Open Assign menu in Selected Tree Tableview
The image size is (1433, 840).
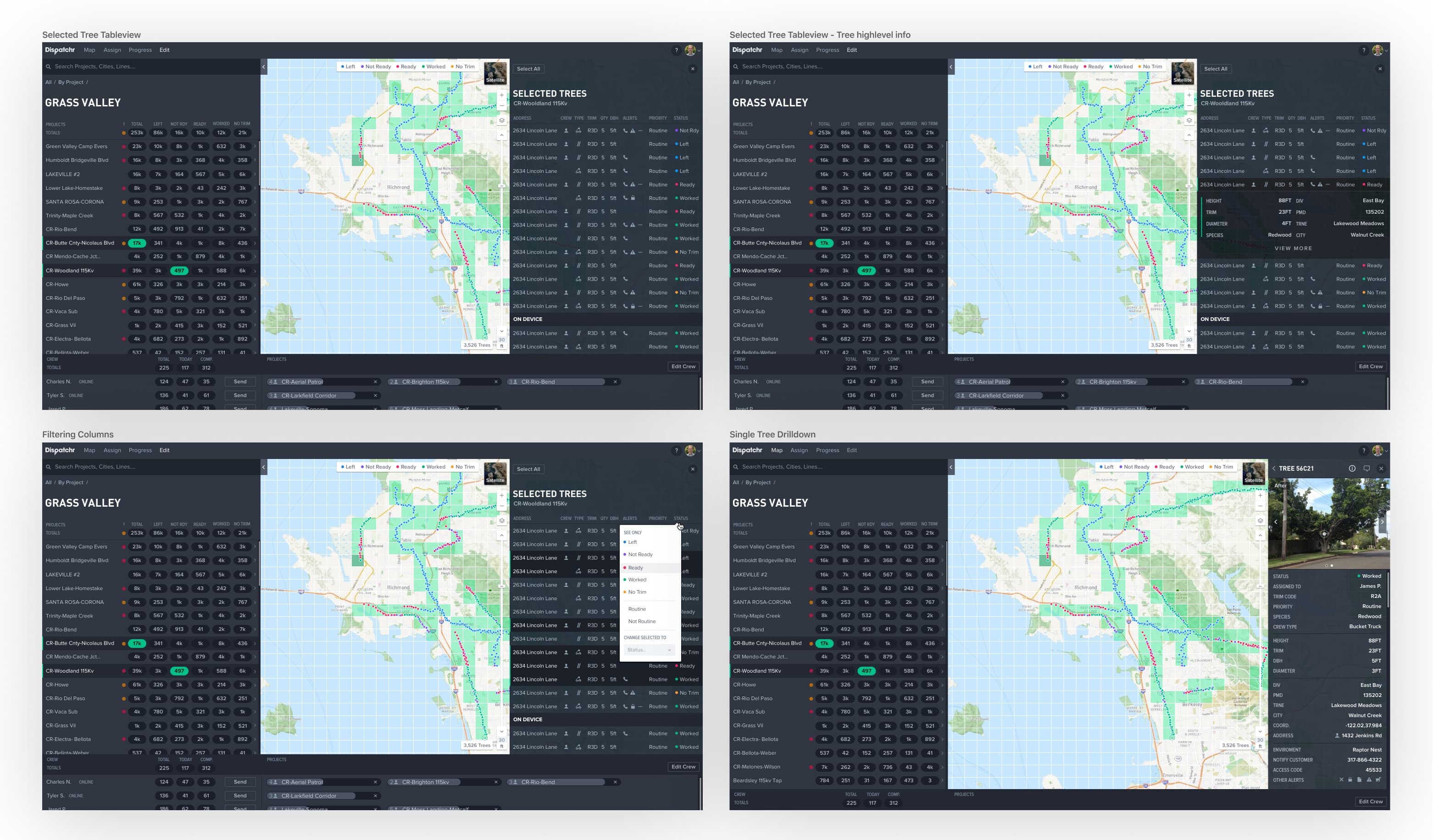112,50
